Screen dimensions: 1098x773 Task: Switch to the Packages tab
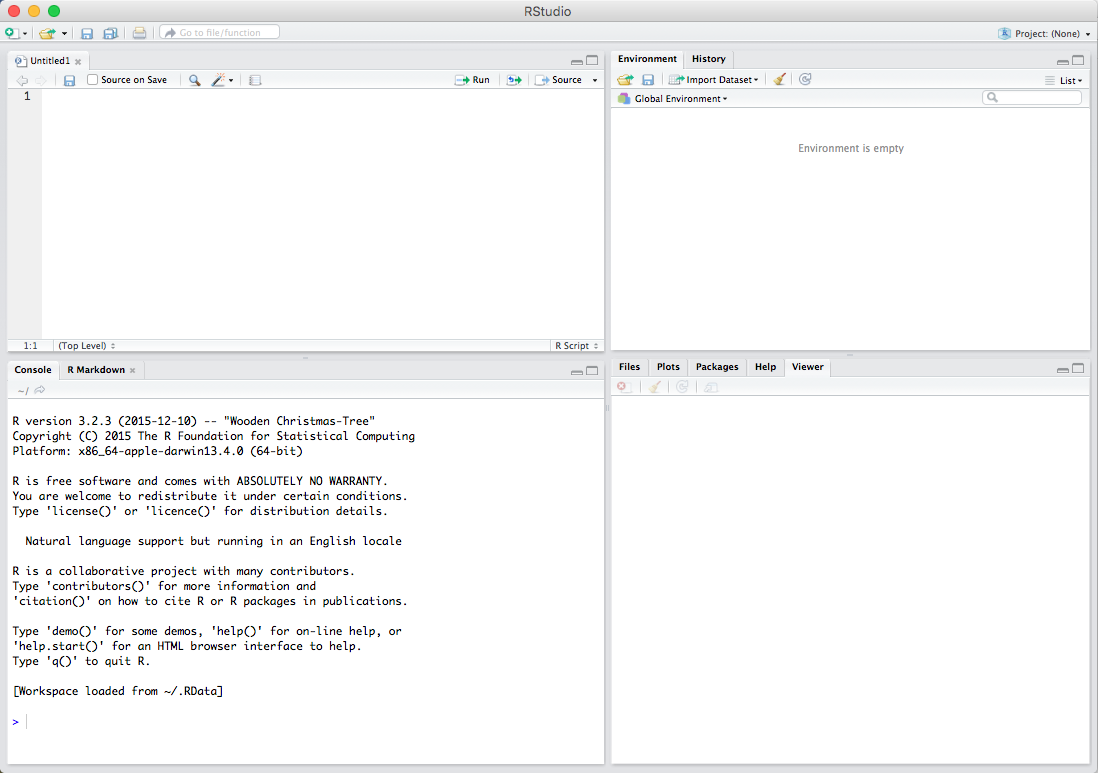[x=717, y=367]
